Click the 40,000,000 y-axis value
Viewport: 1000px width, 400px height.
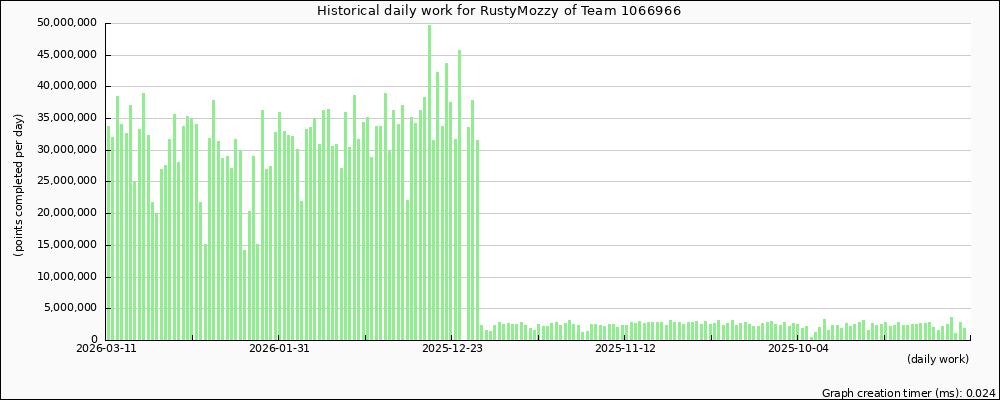coord(66,86)
